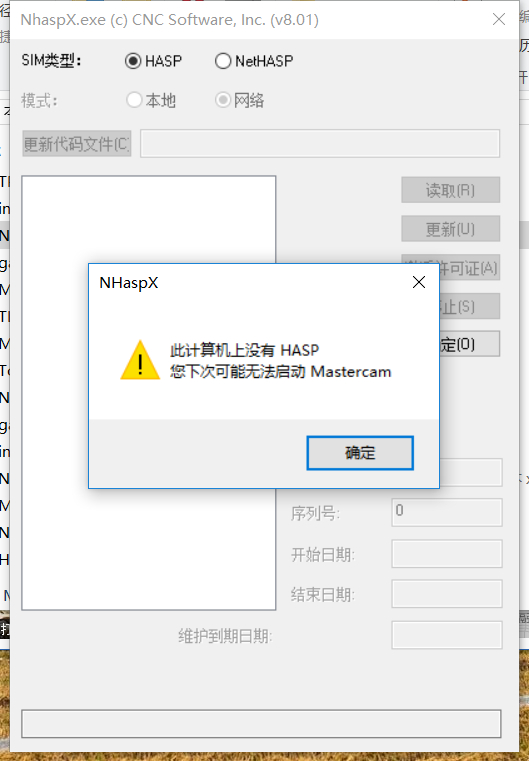Click the yellow warning triangle icon

(x=140, y=360)
